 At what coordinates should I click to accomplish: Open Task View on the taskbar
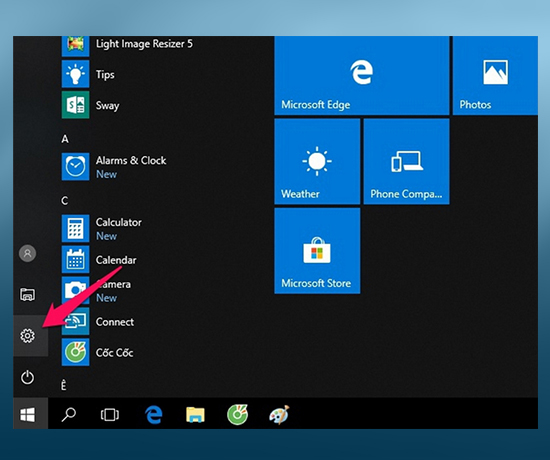coord(110,415)
